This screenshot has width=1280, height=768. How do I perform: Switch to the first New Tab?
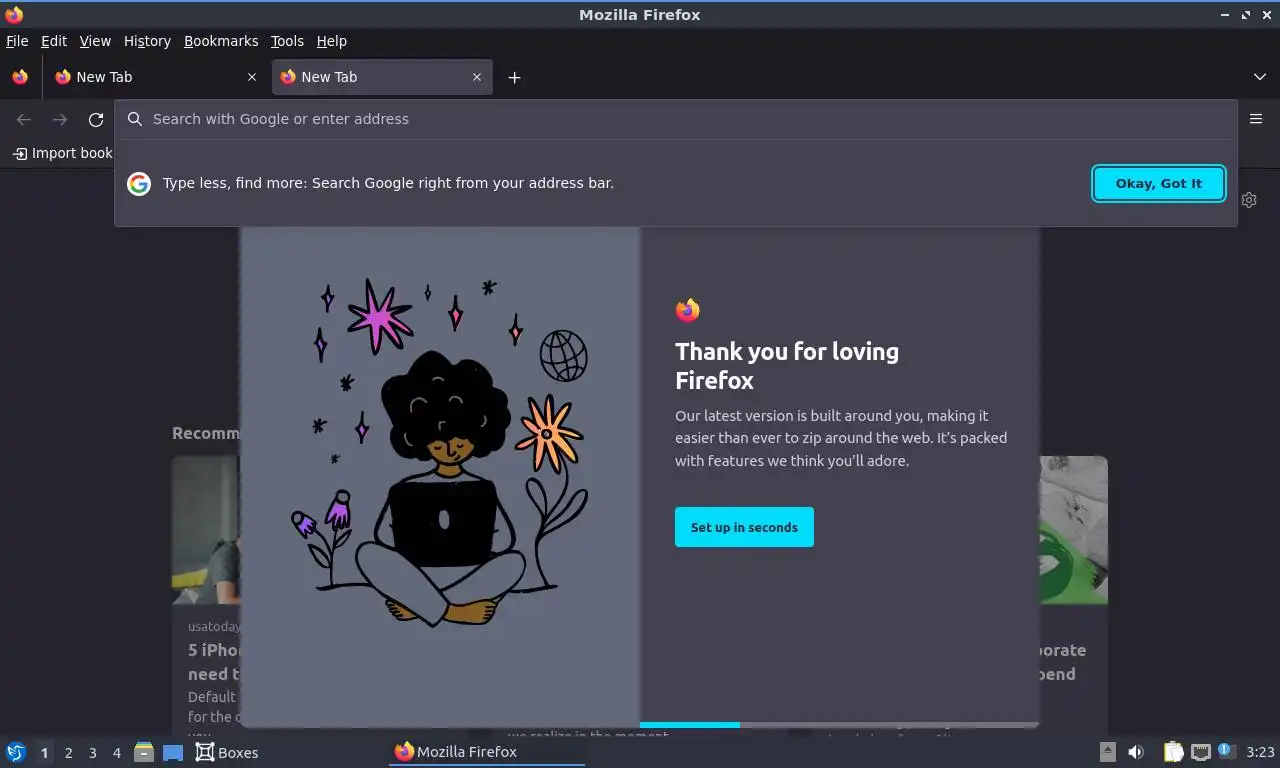pyautogui.click(x=155, y=77)
